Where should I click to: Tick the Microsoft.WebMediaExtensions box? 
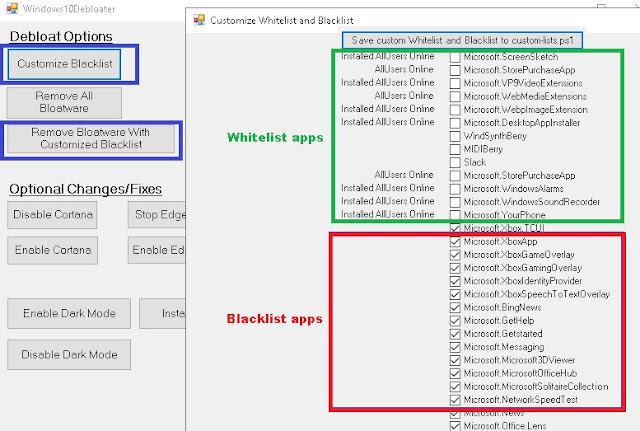click(455, 97)
